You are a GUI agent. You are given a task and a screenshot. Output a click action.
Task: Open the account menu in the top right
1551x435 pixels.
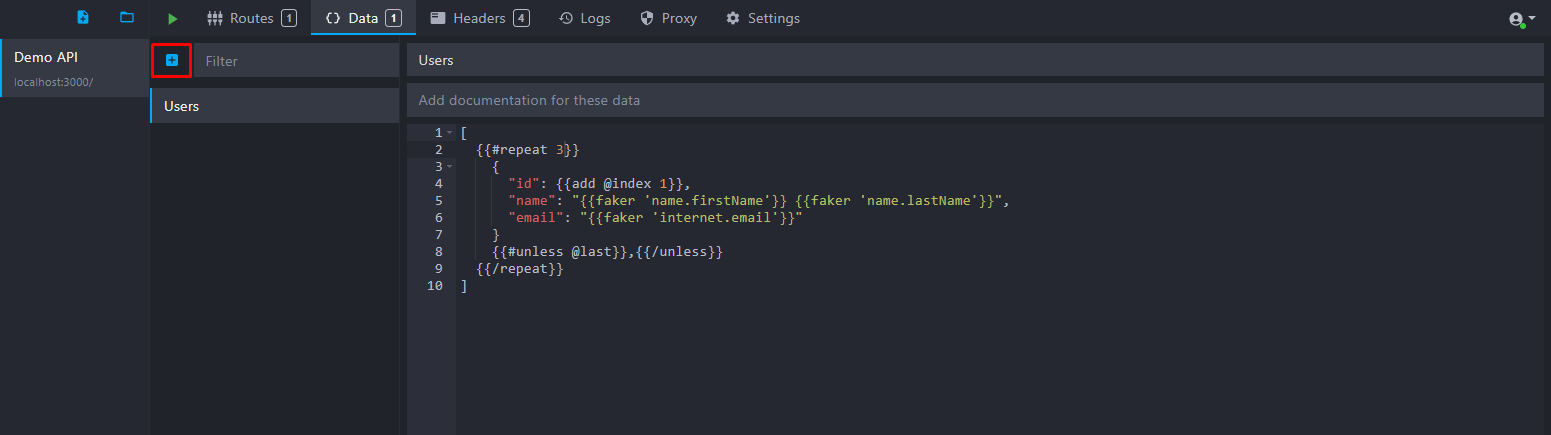click(1521, 19)
